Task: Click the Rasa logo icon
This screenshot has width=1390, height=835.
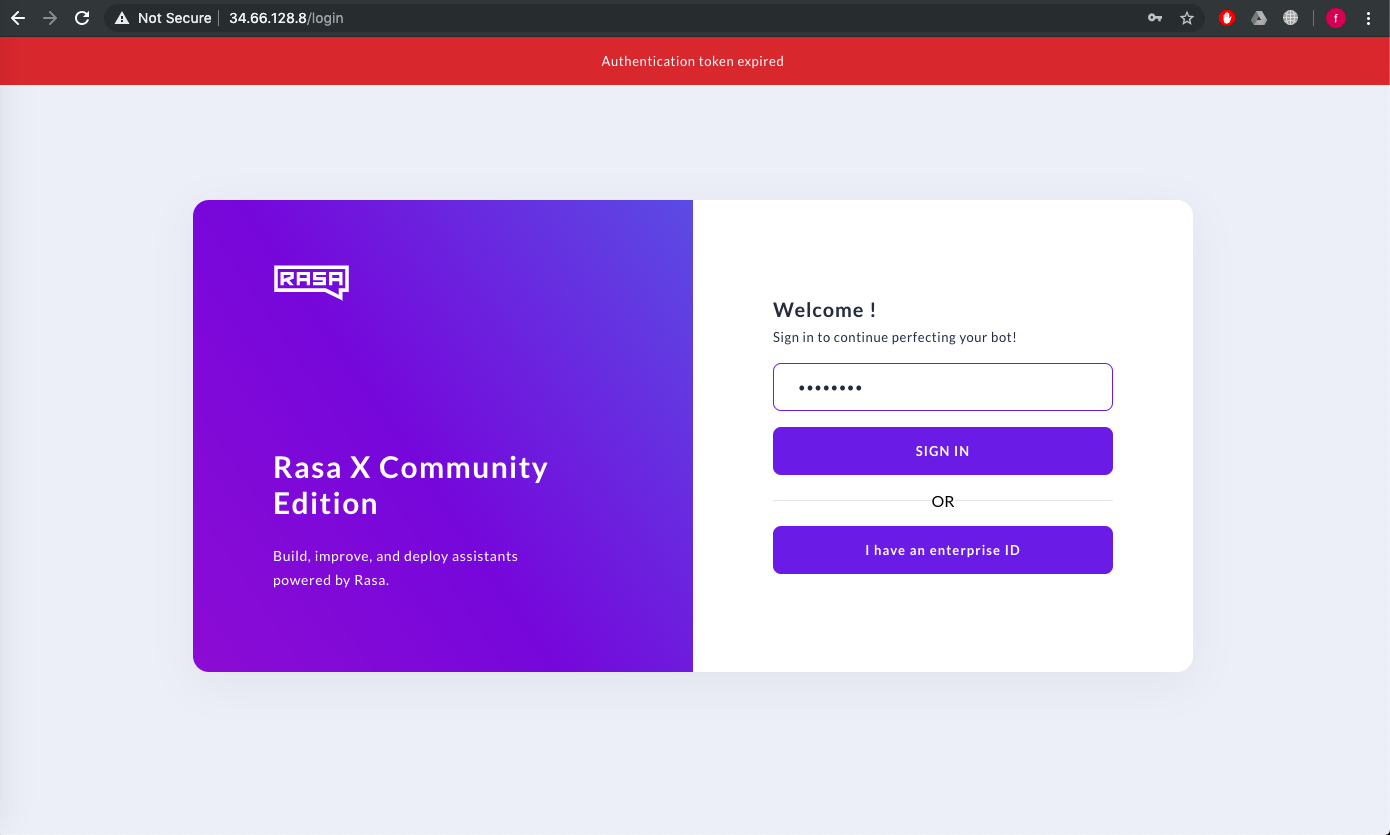Action: [x=311, y=282]
